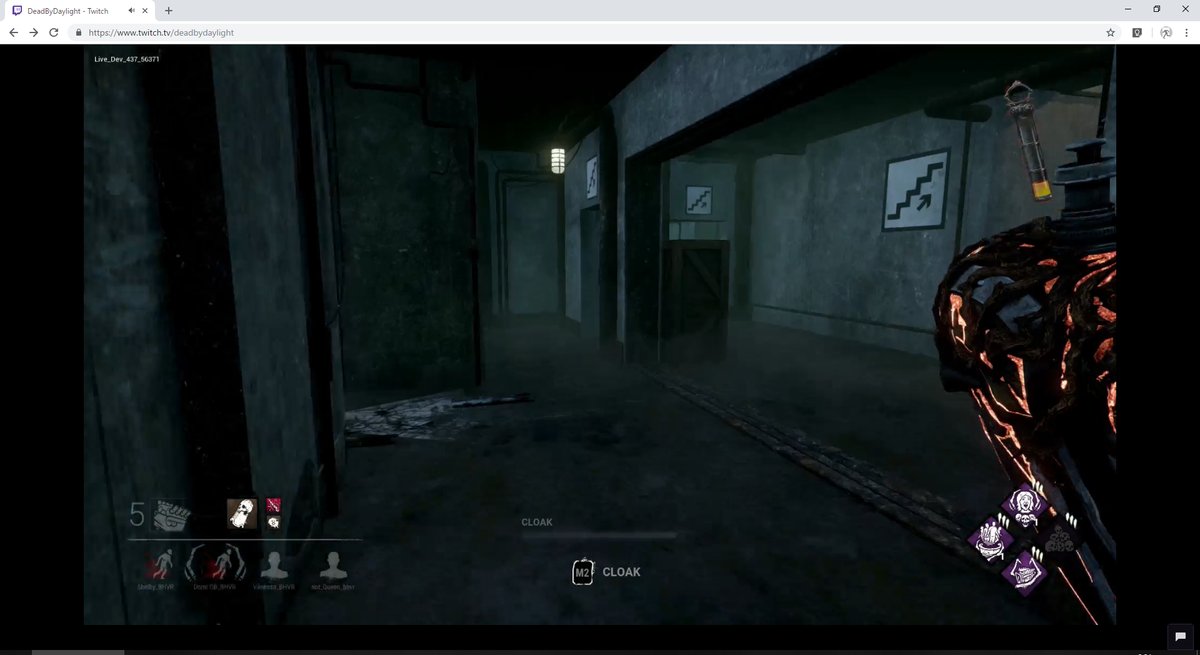Click the lower brown add-on icon

pyautogui.click(x=273, y=522)
